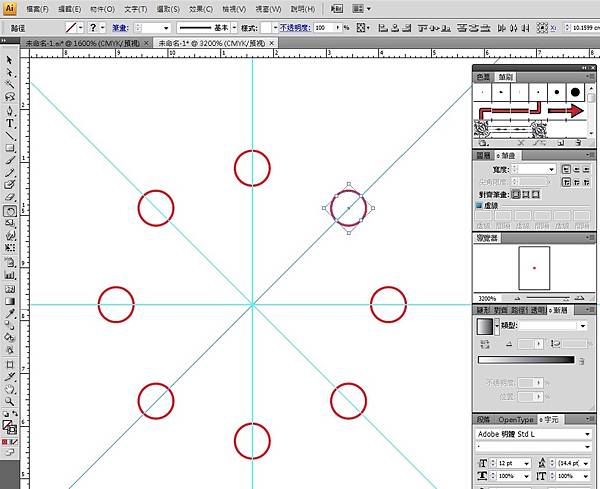This screenshot has height=489, width=600.
Task: Open the font family Adobe 明體 dropdown
Action: coord(587,434)
